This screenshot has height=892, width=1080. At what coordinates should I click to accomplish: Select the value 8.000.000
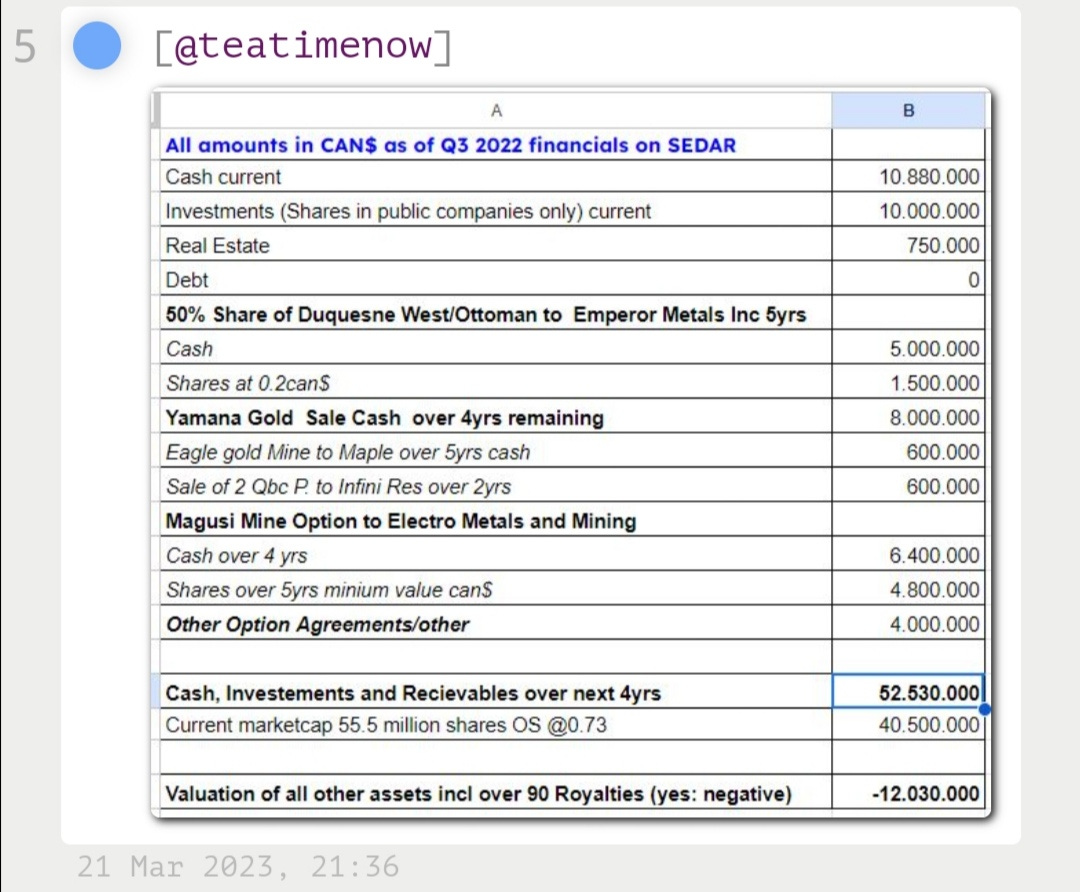pyautogui.click(x=935, y=418)
